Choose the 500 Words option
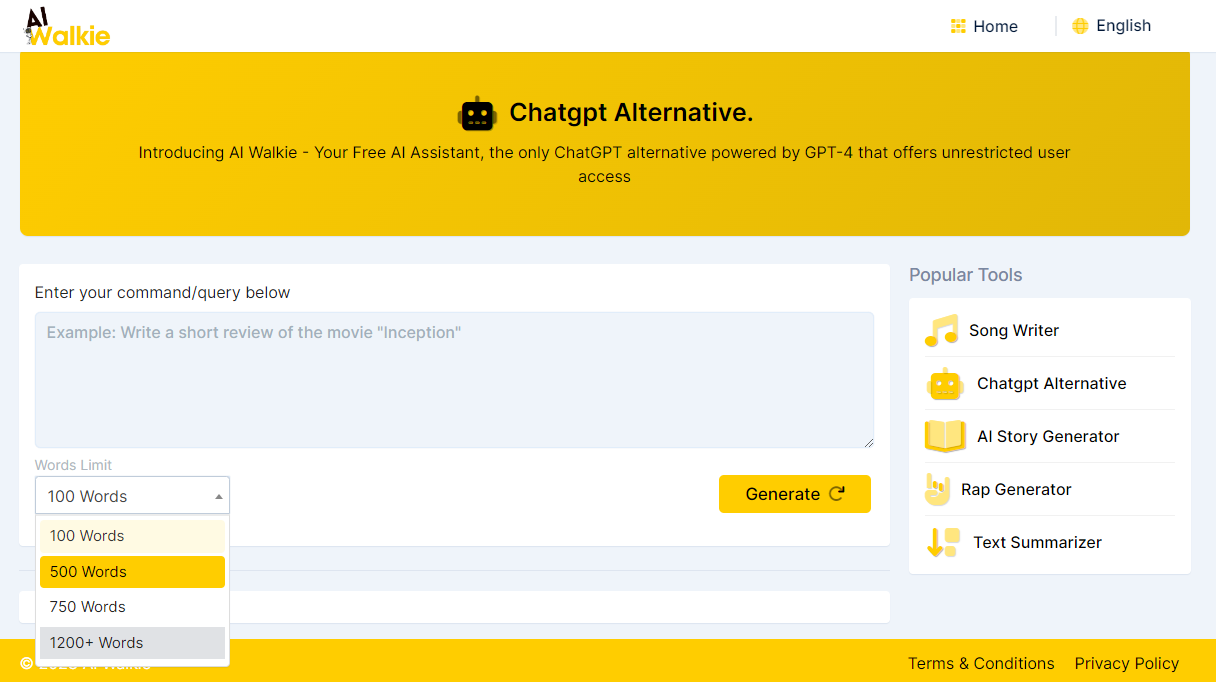This screenshot has height=682, width=1216. pos(132,572)
